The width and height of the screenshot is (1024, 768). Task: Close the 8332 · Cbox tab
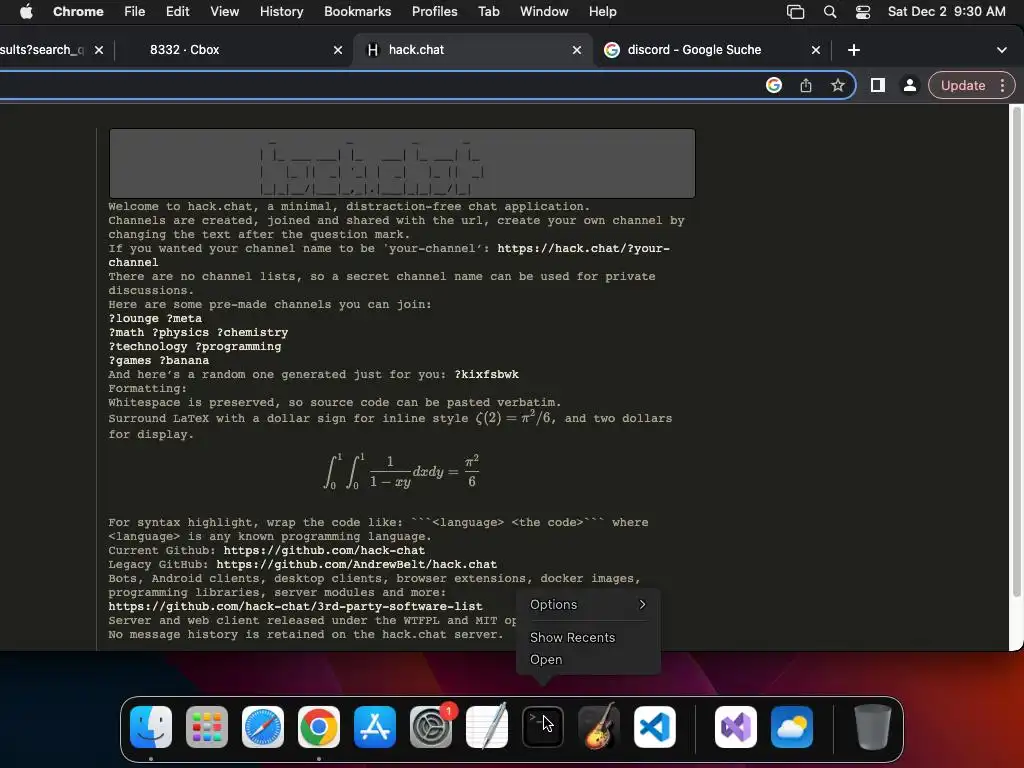(338, 50)
